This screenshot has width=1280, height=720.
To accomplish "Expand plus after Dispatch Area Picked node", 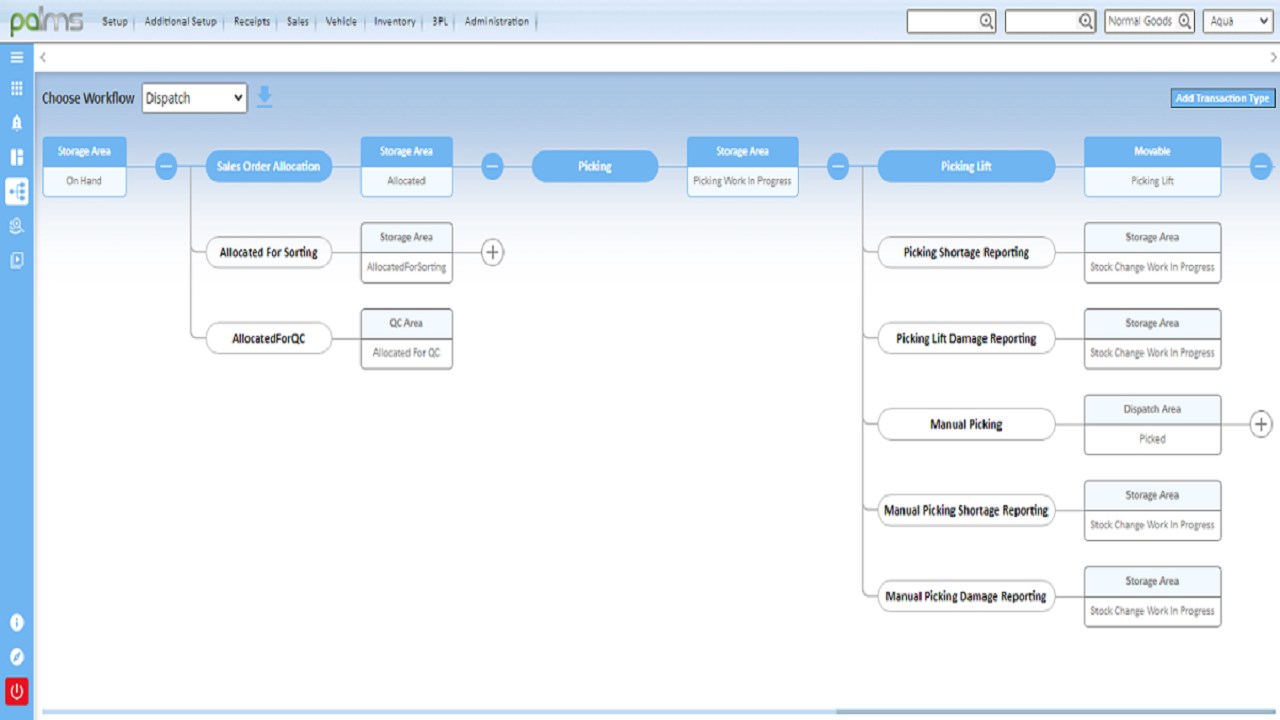I will pyautogui.click(x=1261, y=424).
